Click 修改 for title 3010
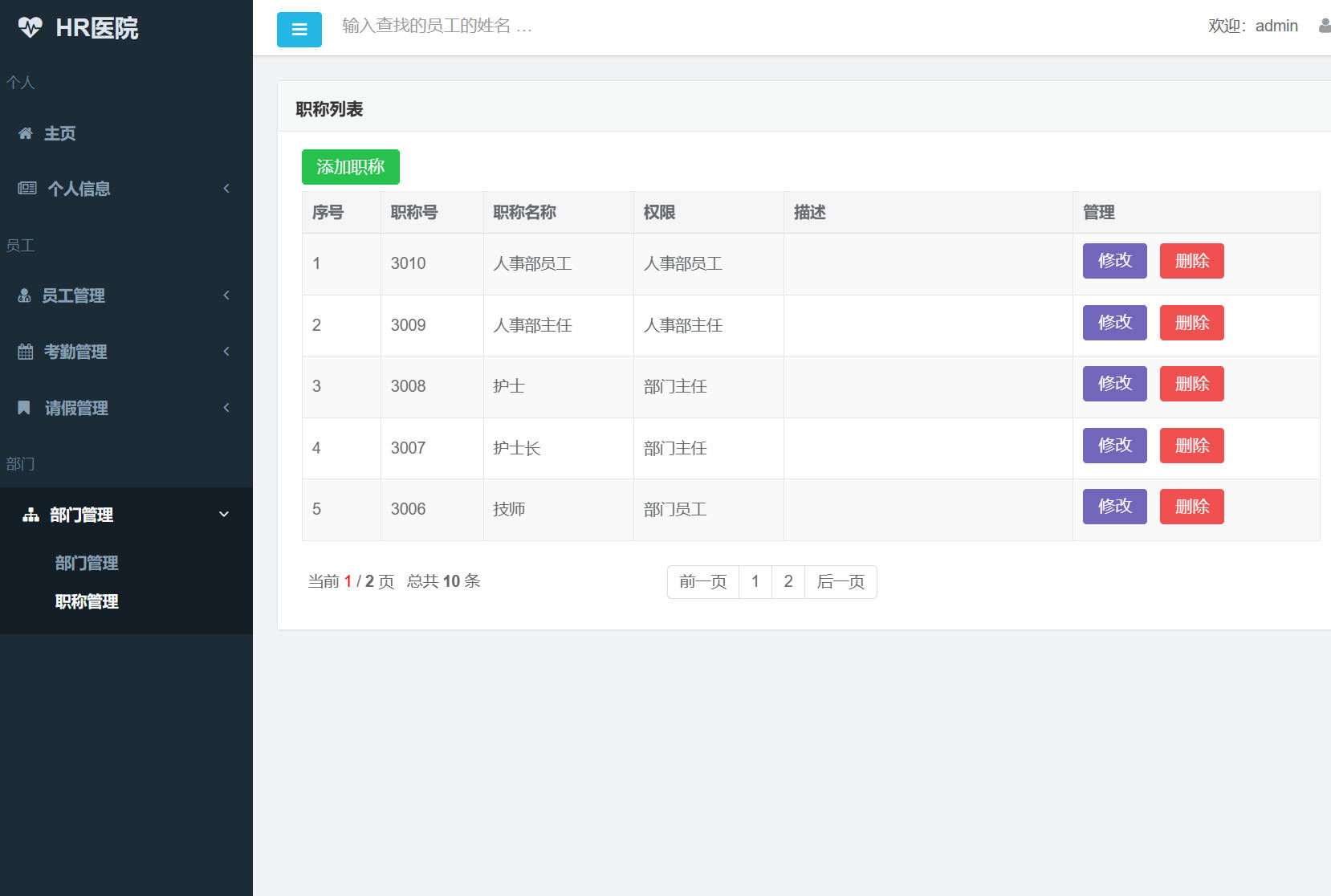This screenshot has width=1331, height=896. 1114,261
